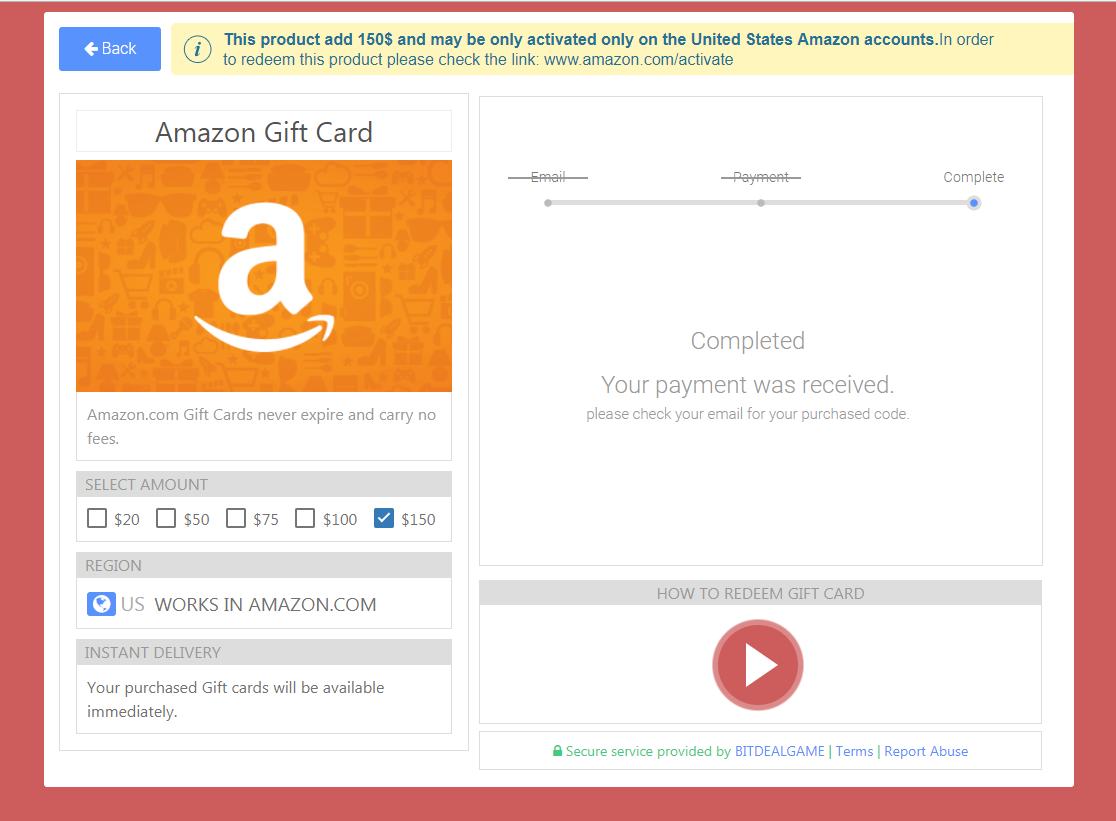Select the Complete step label

(x=974, y=177)
